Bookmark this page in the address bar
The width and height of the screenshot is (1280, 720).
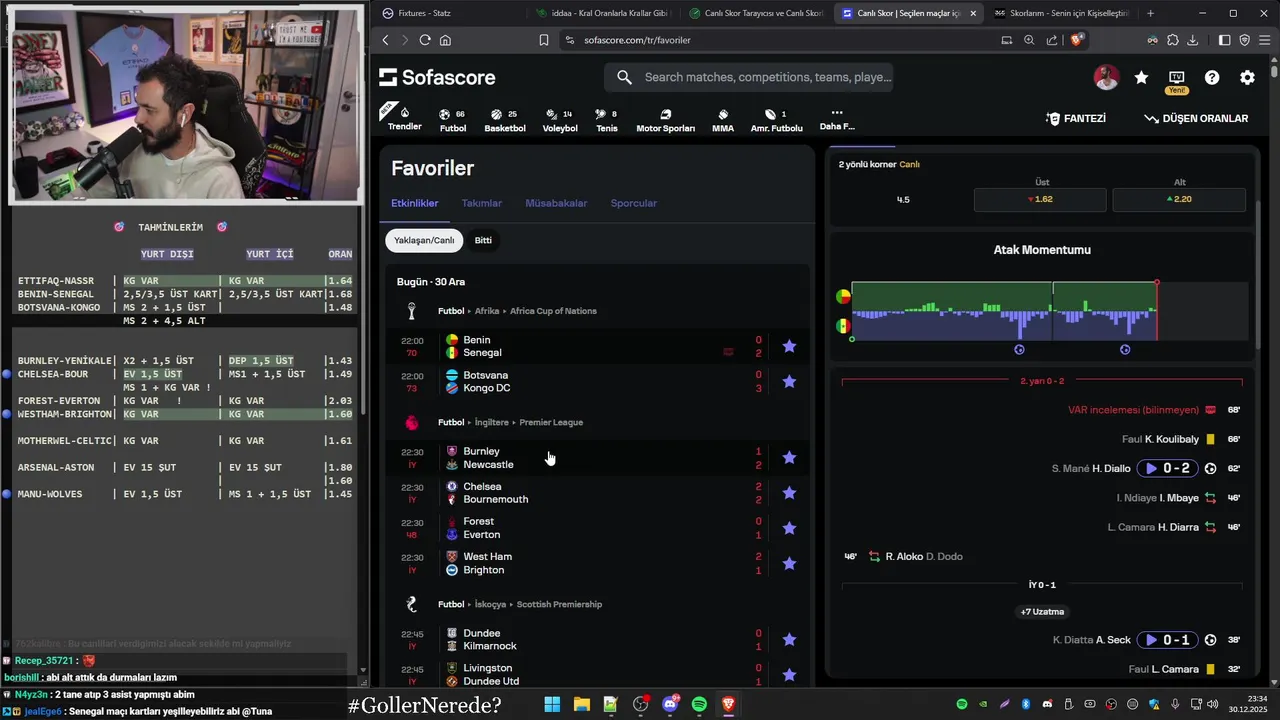pos(544,40)
